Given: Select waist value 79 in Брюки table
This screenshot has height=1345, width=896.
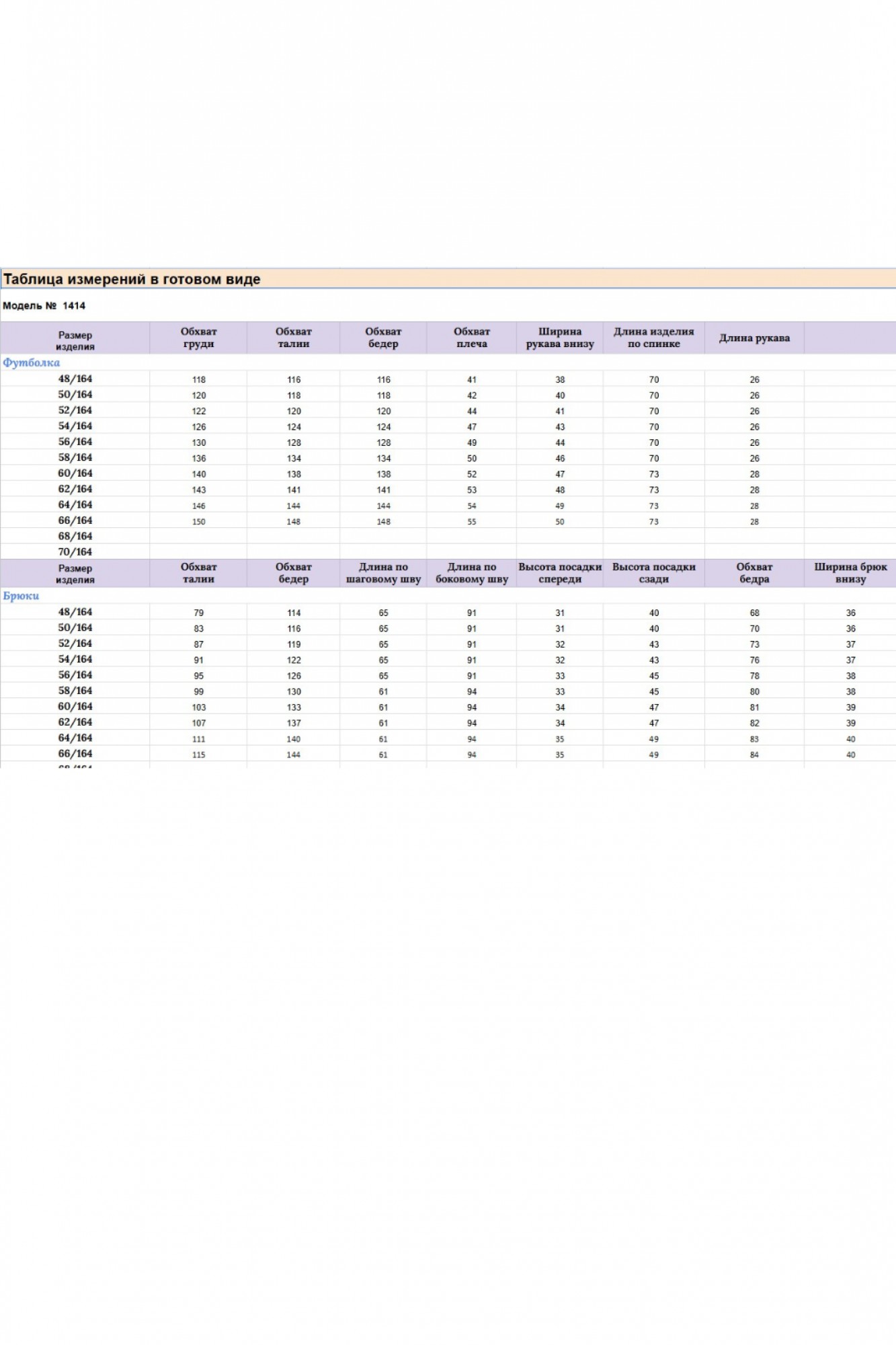Looking at the screenshot, I should (x=198, y=613).
